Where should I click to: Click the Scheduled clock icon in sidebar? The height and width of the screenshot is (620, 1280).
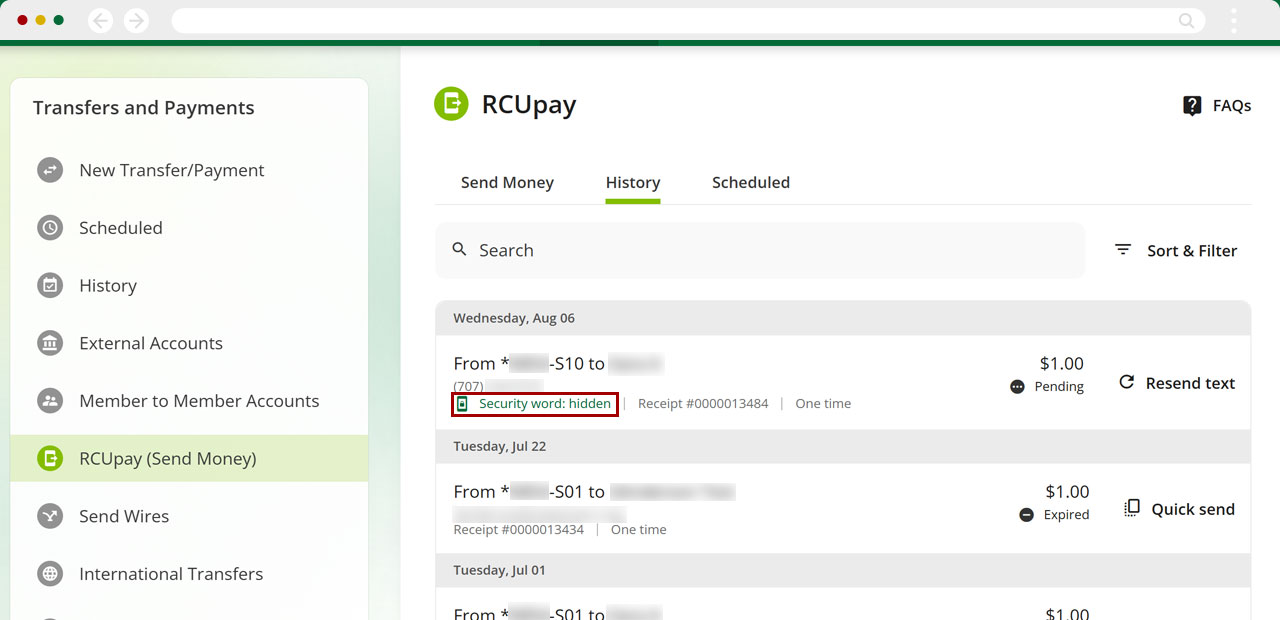point(50,228)
